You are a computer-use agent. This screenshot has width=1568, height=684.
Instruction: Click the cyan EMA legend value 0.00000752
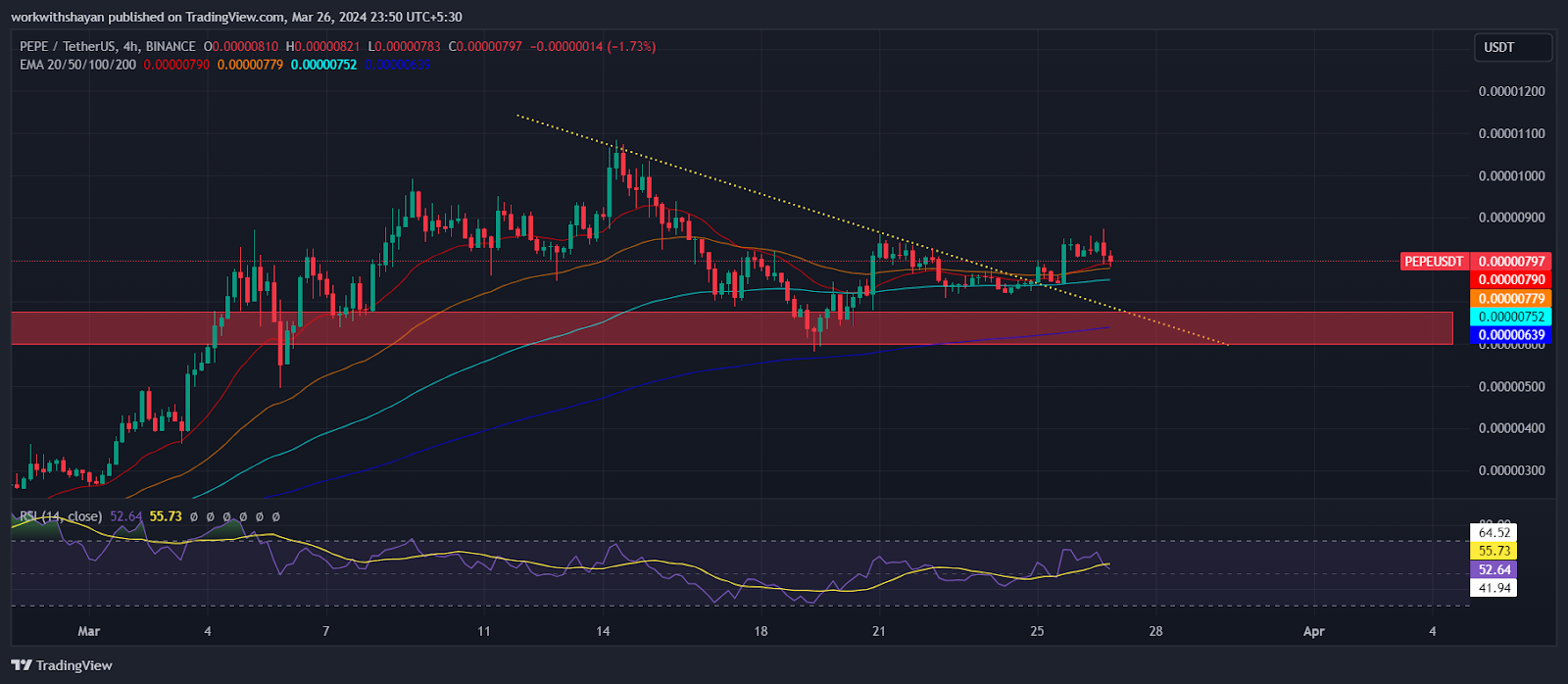tap(324, 65)
